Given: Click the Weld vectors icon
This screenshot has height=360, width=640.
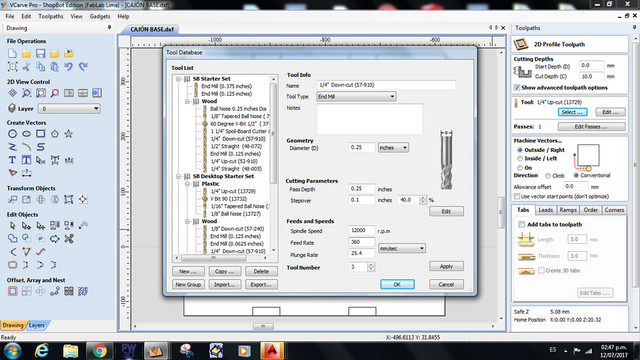Looking at the screenshot, I should click(x=12, y=239).
